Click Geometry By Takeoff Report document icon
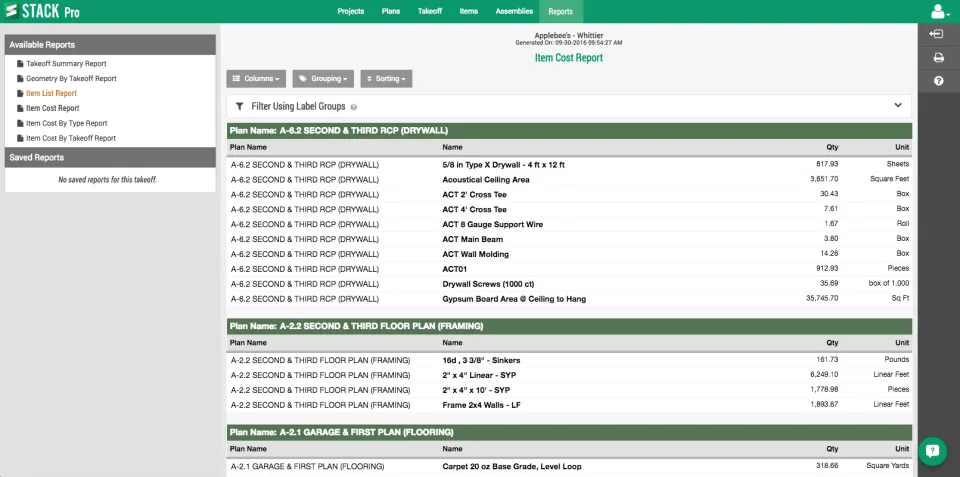The height and width of the screenshot is (477, 960). [x=20, y=78]
